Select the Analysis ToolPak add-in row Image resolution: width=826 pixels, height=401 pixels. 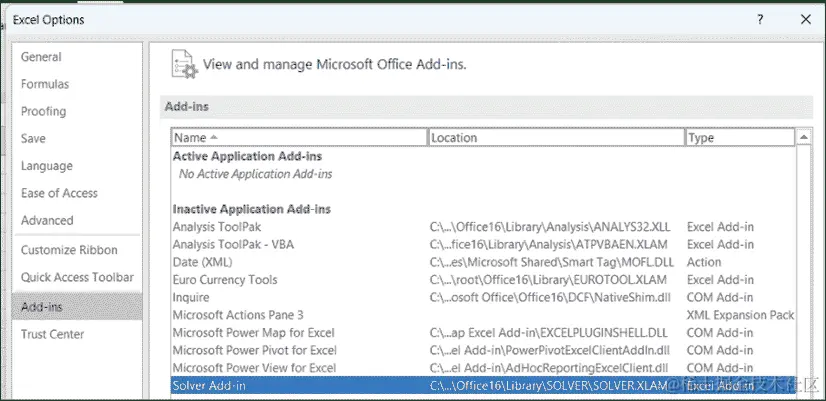[484, 227]
